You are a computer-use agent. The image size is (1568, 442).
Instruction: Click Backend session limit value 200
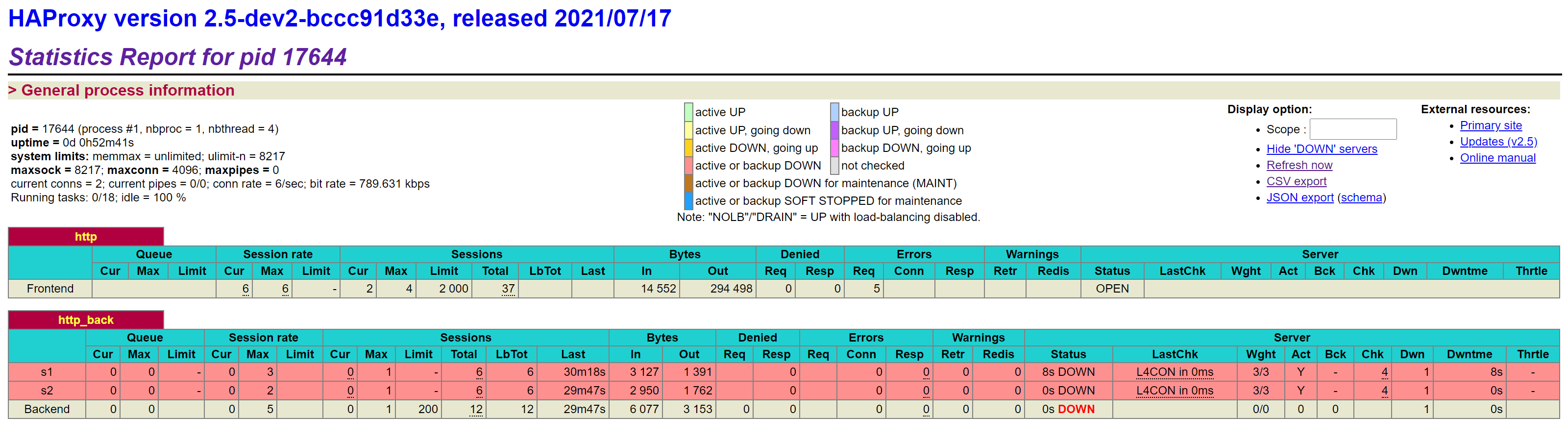pyautogui.click(x=428, y=409)
